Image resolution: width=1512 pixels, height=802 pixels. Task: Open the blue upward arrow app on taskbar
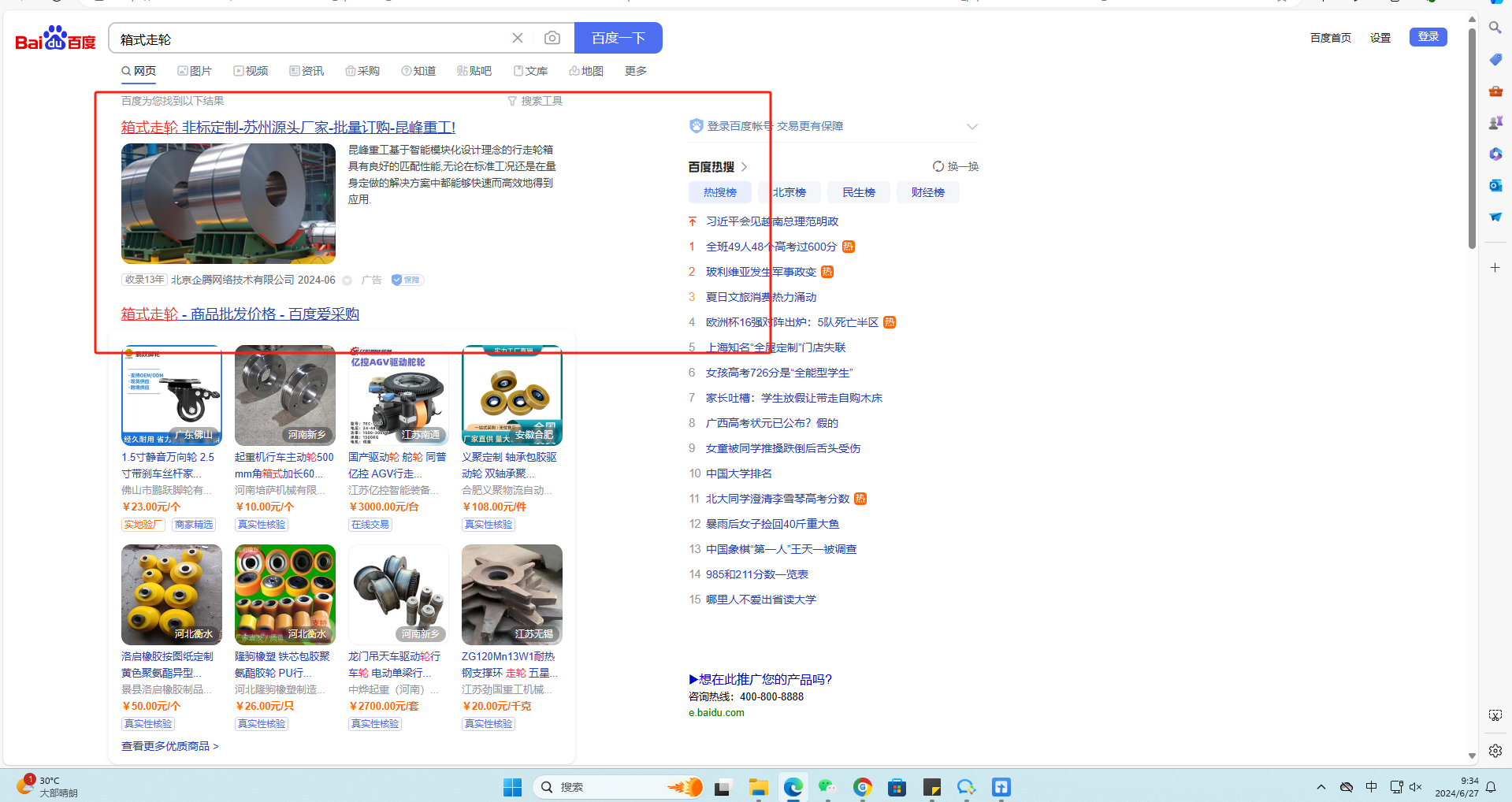pos(1001,787)
